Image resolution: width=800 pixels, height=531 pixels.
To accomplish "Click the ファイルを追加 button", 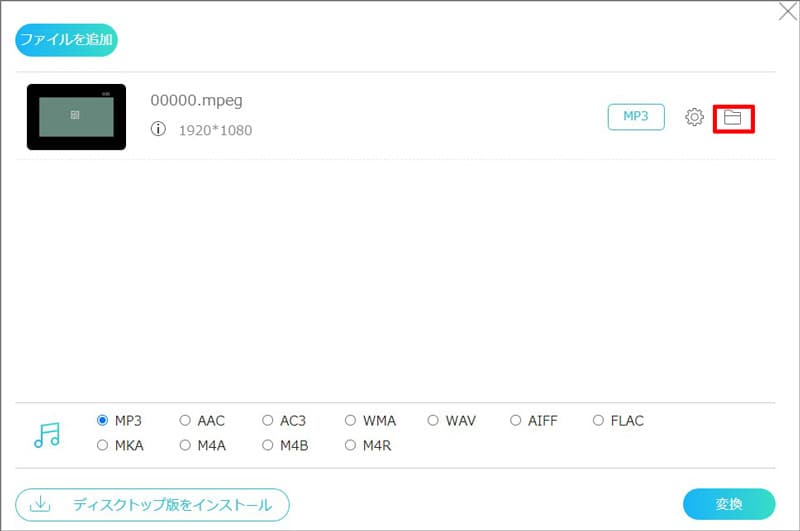I will 66,41.
